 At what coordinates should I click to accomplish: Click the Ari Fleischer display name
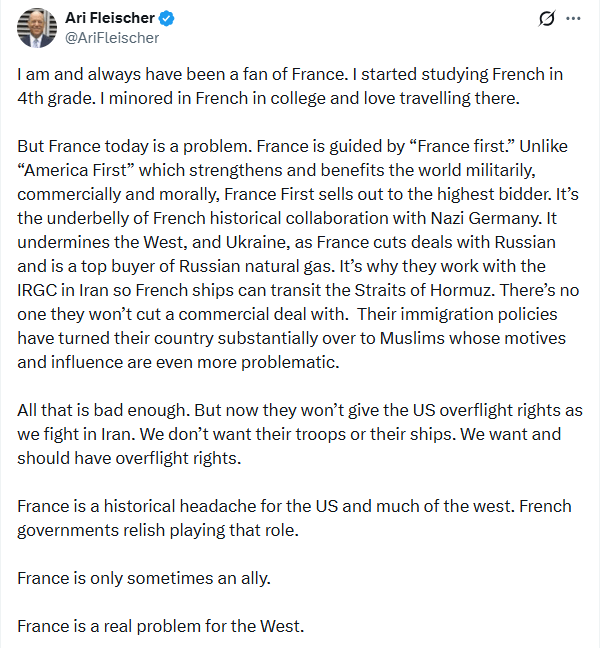click(112, 19)
